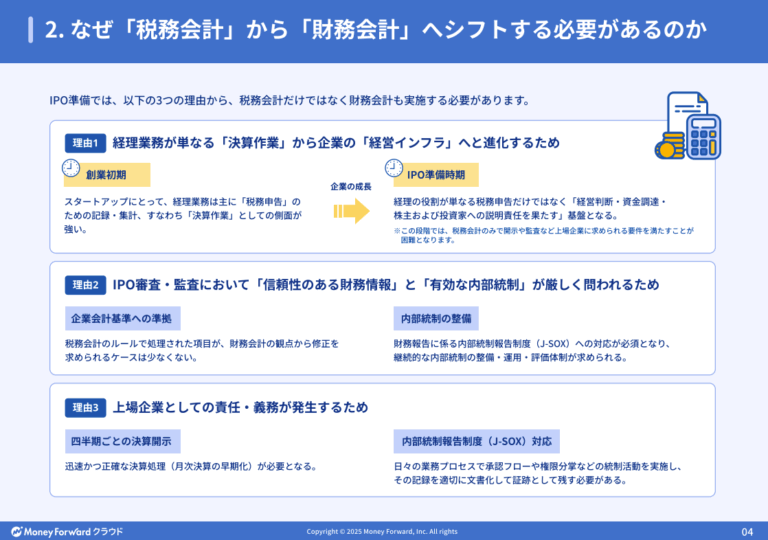
Task: Click the yellow arrow under 企業の成長
Action: point(352,211)
